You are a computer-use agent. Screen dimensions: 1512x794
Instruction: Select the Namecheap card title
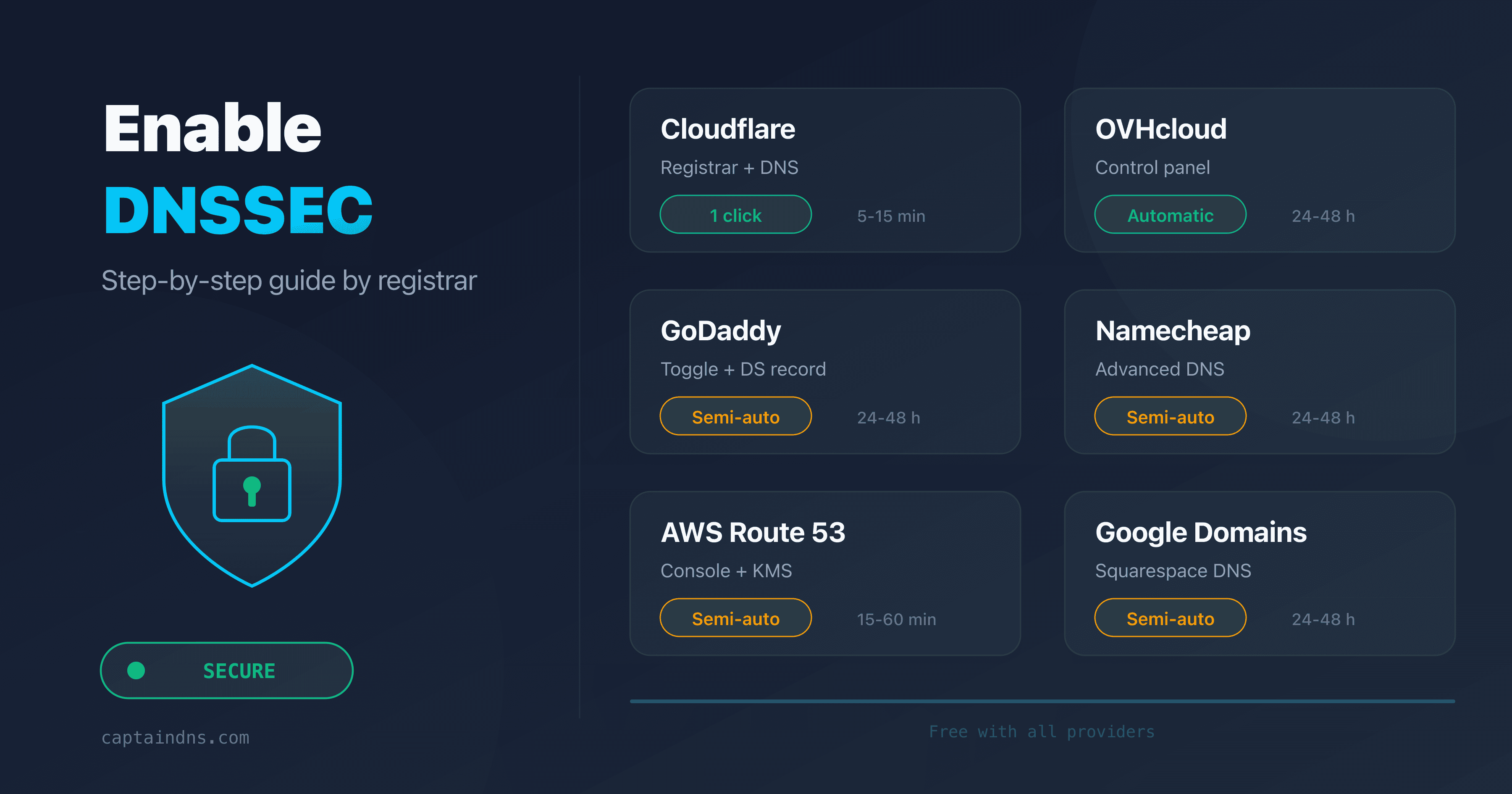point(1173,332)
